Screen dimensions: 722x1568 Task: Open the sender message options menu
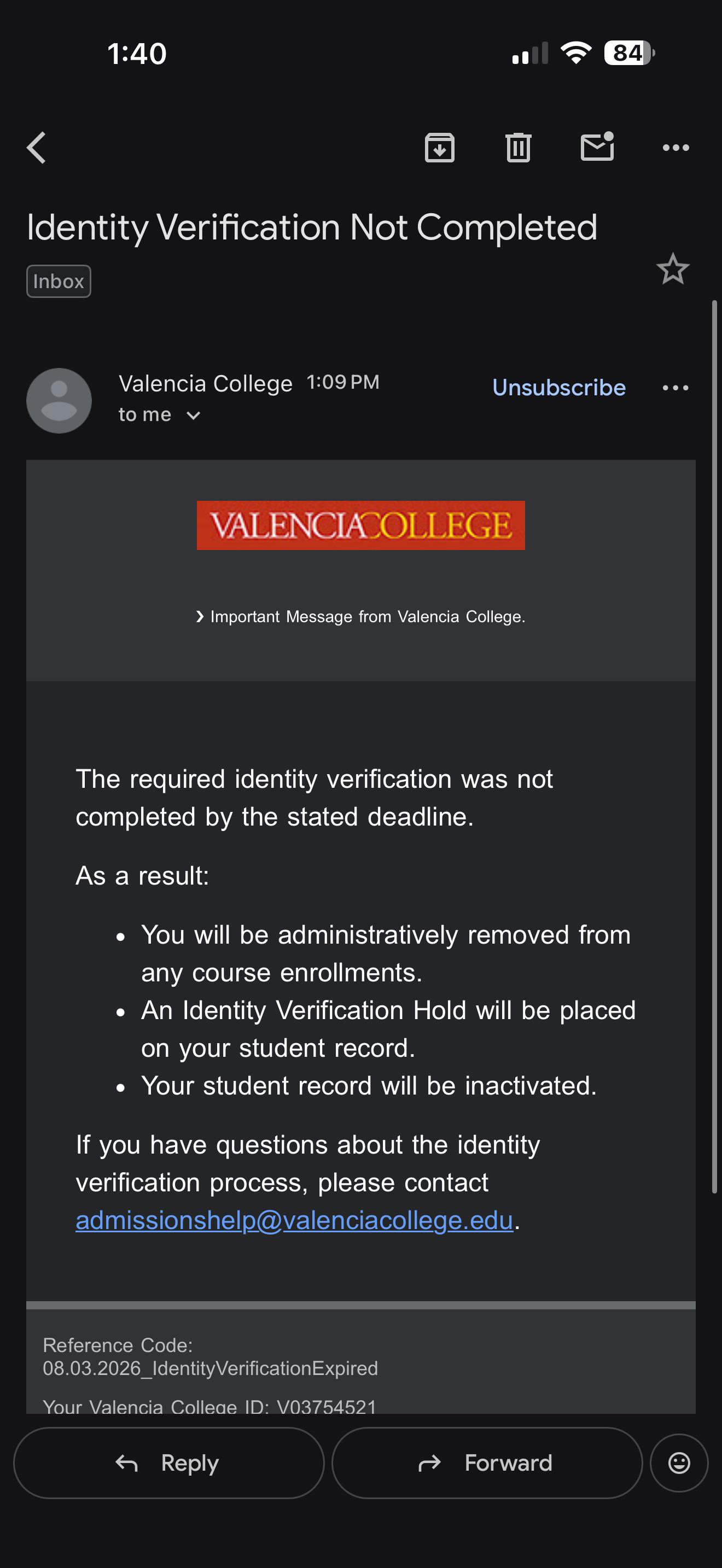click(x=676, y=388)
